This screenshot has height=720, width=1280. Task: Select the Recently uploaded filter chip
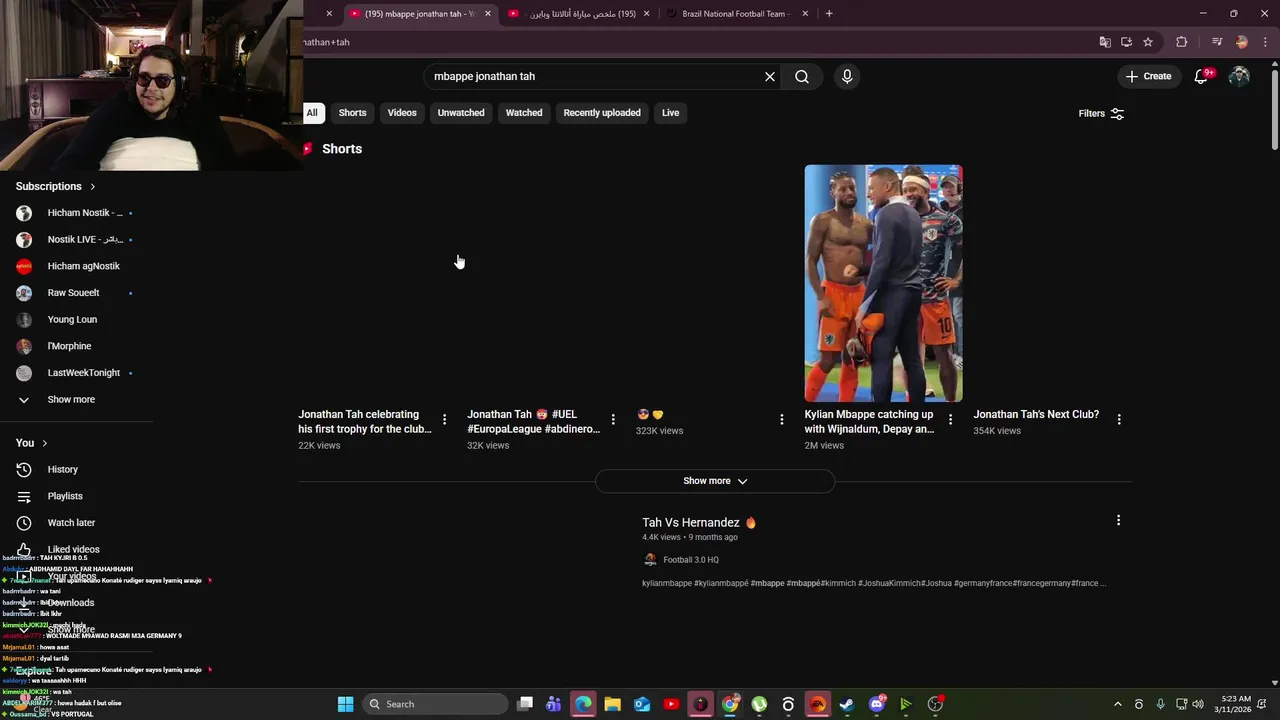click(602, 113)
